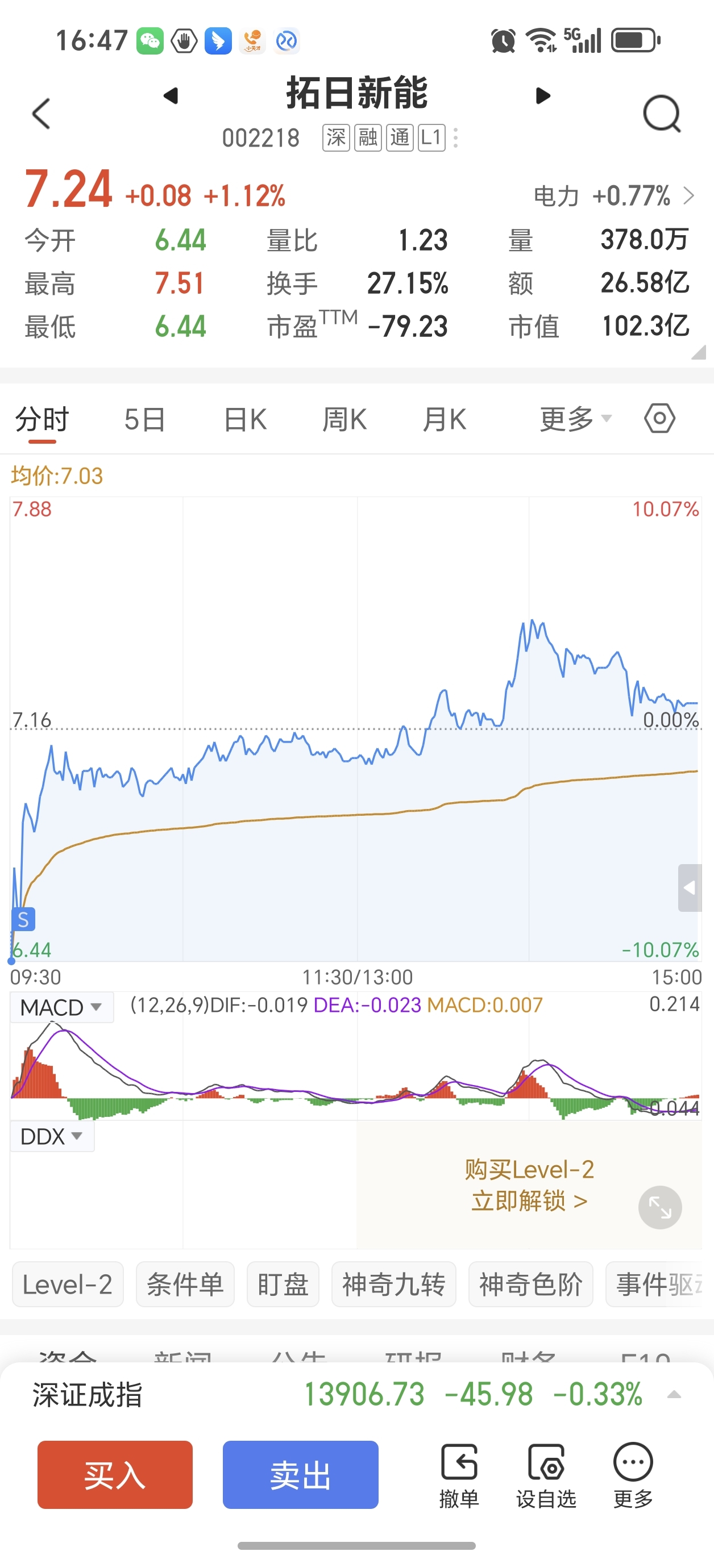
Task: Open chart settings hexagon icon
Action: tap(660, 419)
